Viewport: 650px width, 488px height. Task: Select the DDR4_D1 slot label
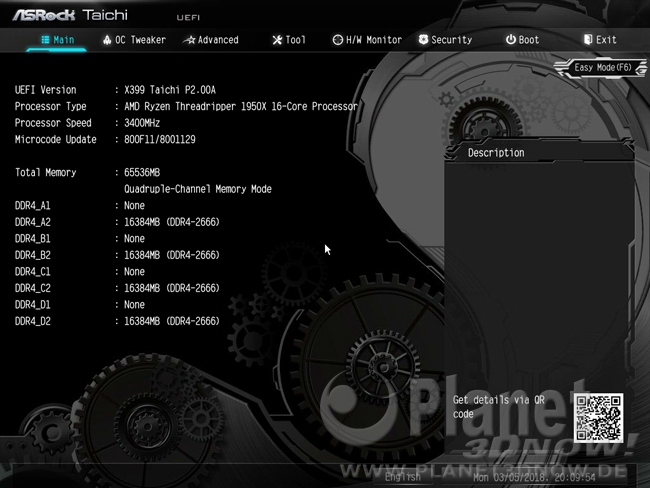coord(32,305)
